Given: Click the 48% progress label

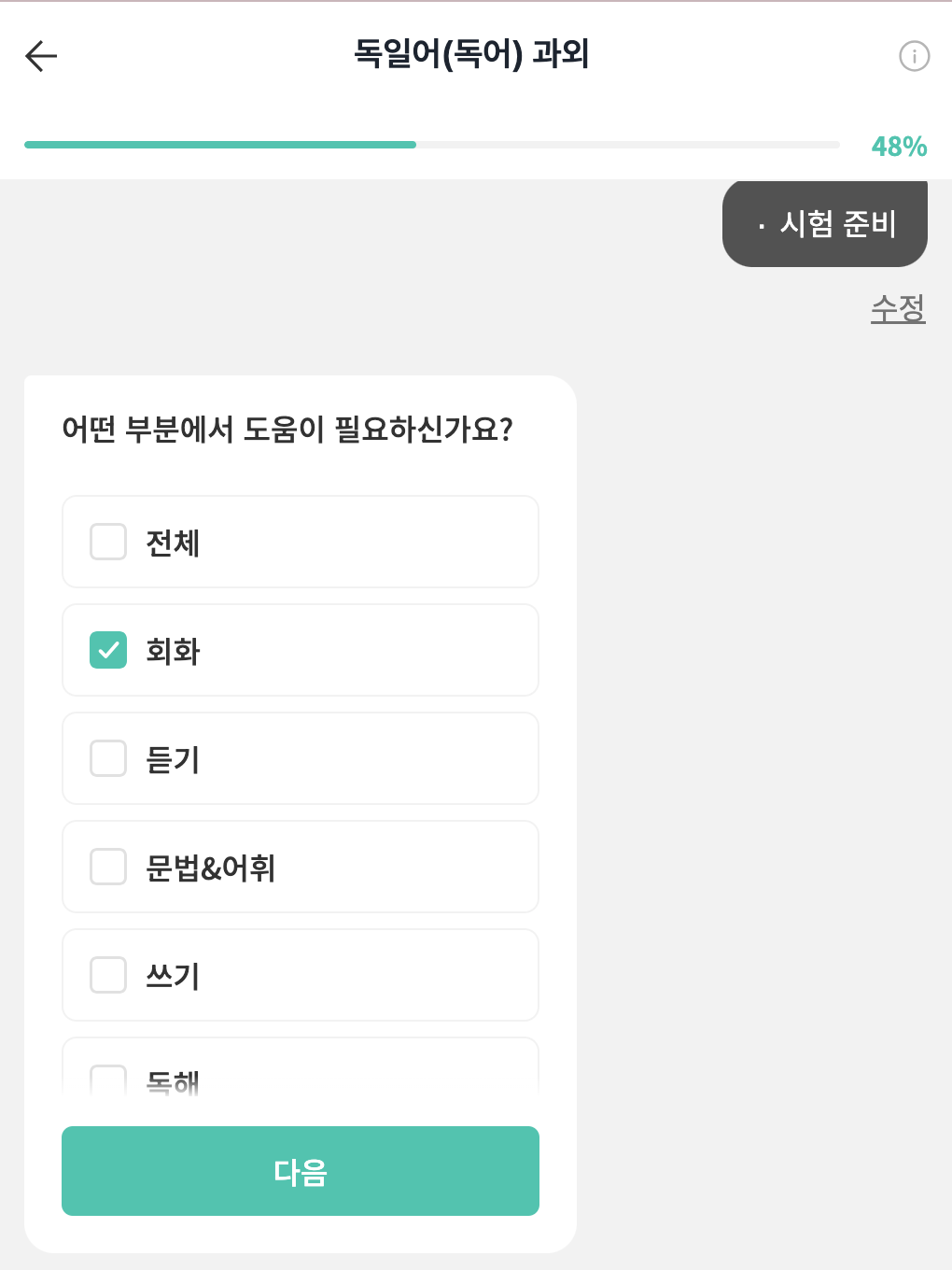Looking at the screenshot, I should (x=898, y=147).
